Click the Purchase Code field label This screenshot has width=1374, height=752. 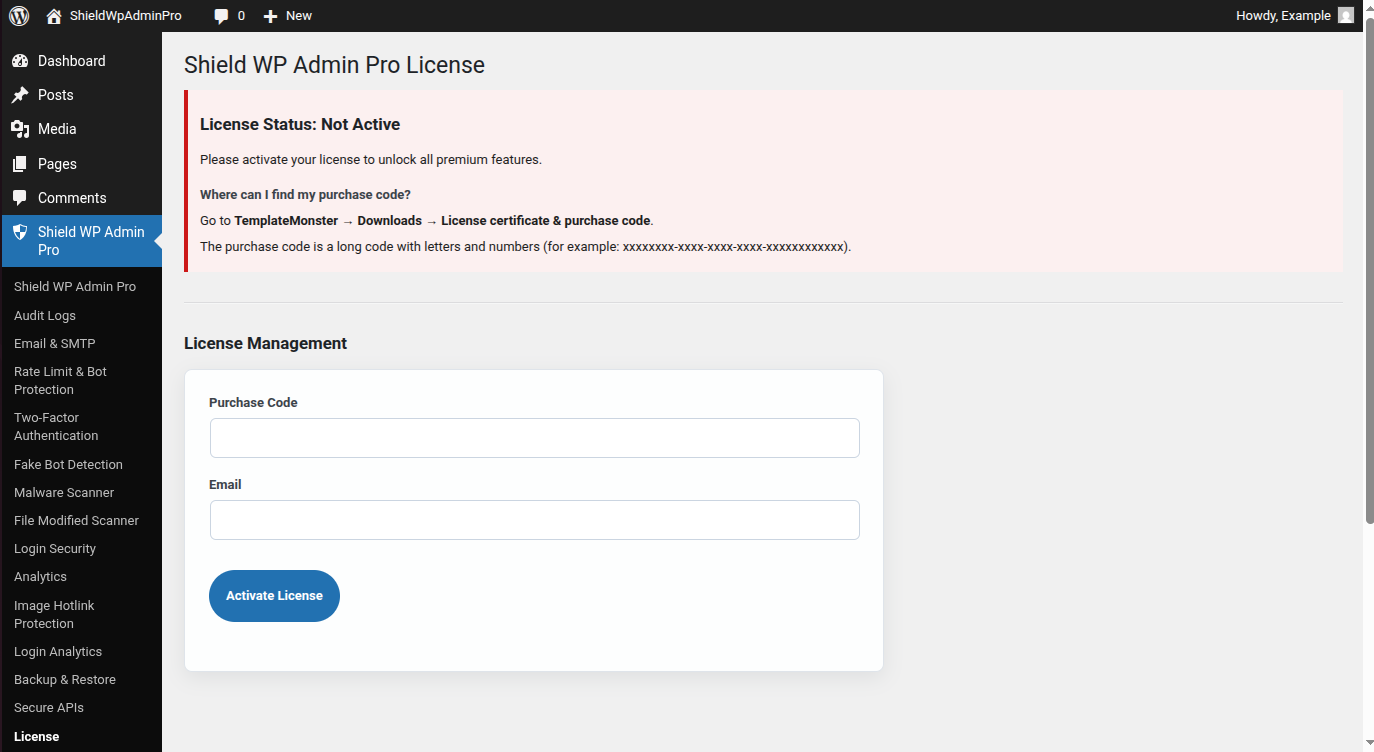253,403
